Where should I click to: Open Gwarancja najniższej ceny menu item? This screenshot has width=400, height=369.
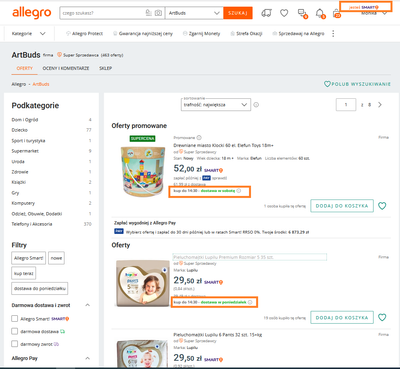coord(143,33)
